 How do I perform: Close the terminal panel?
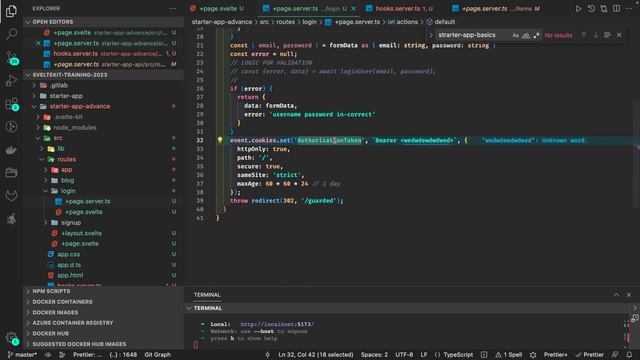point(629,295)
